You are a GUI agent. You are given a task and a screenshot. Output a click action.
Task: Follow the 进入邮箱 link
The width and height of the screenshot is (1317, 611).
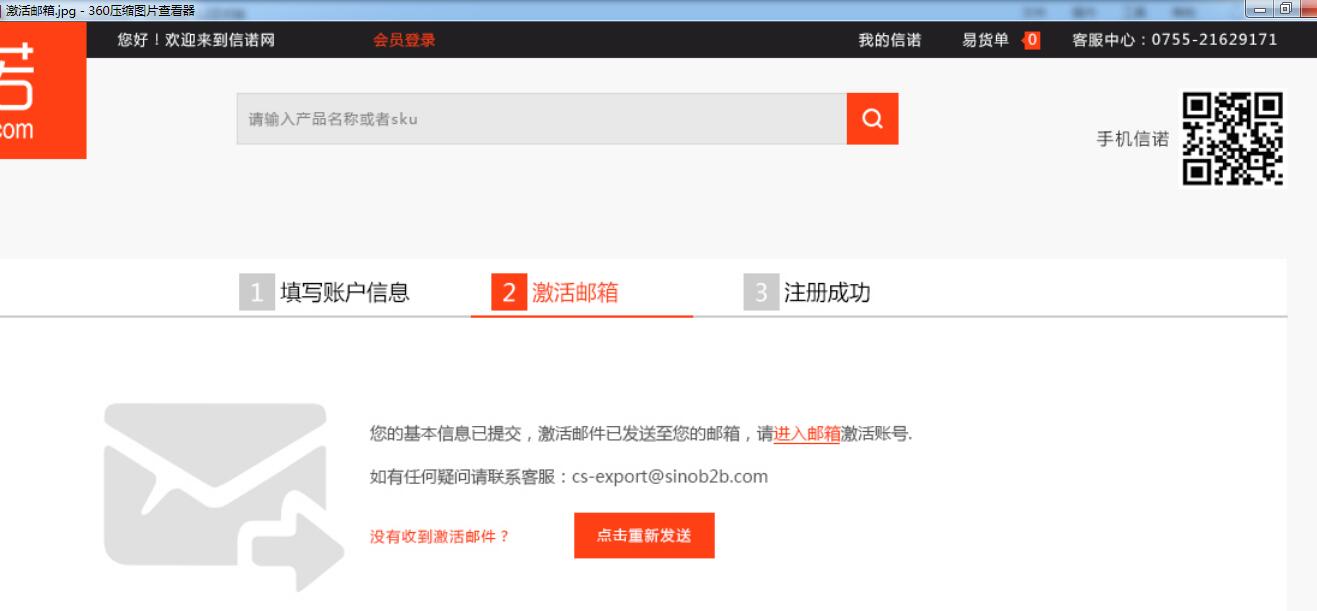[x=806, y=434]
